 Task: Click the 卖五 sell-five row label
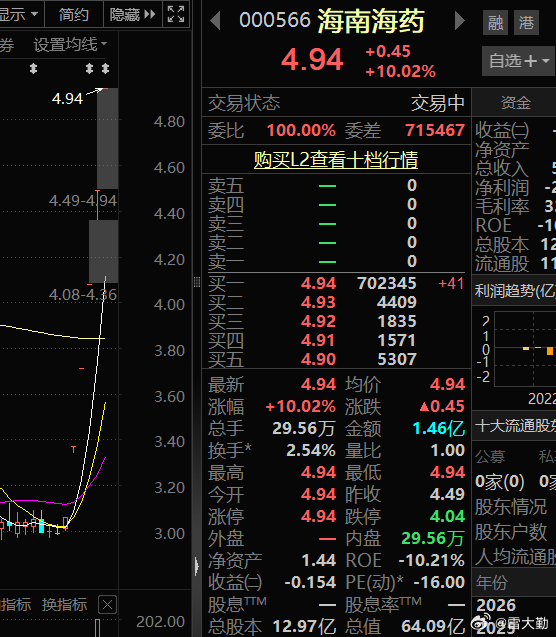tap(226, 186)
